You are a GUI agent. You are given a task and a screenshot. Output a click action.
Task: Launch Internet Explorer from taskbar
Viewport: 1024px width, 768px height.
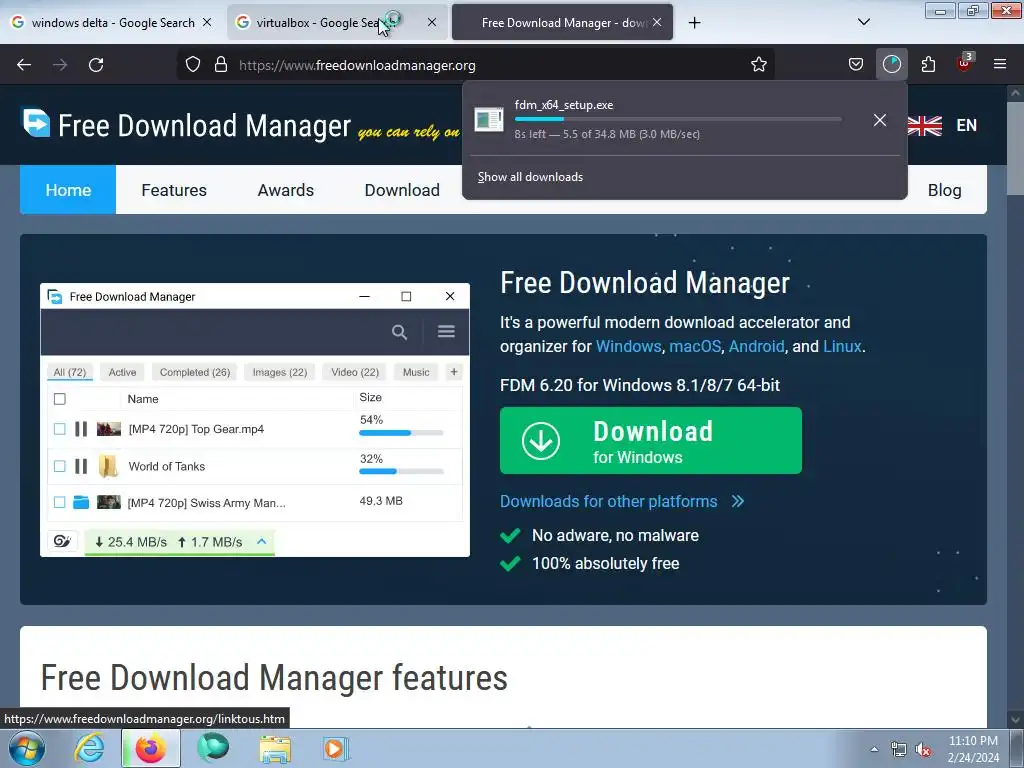[x=89, y=748]
